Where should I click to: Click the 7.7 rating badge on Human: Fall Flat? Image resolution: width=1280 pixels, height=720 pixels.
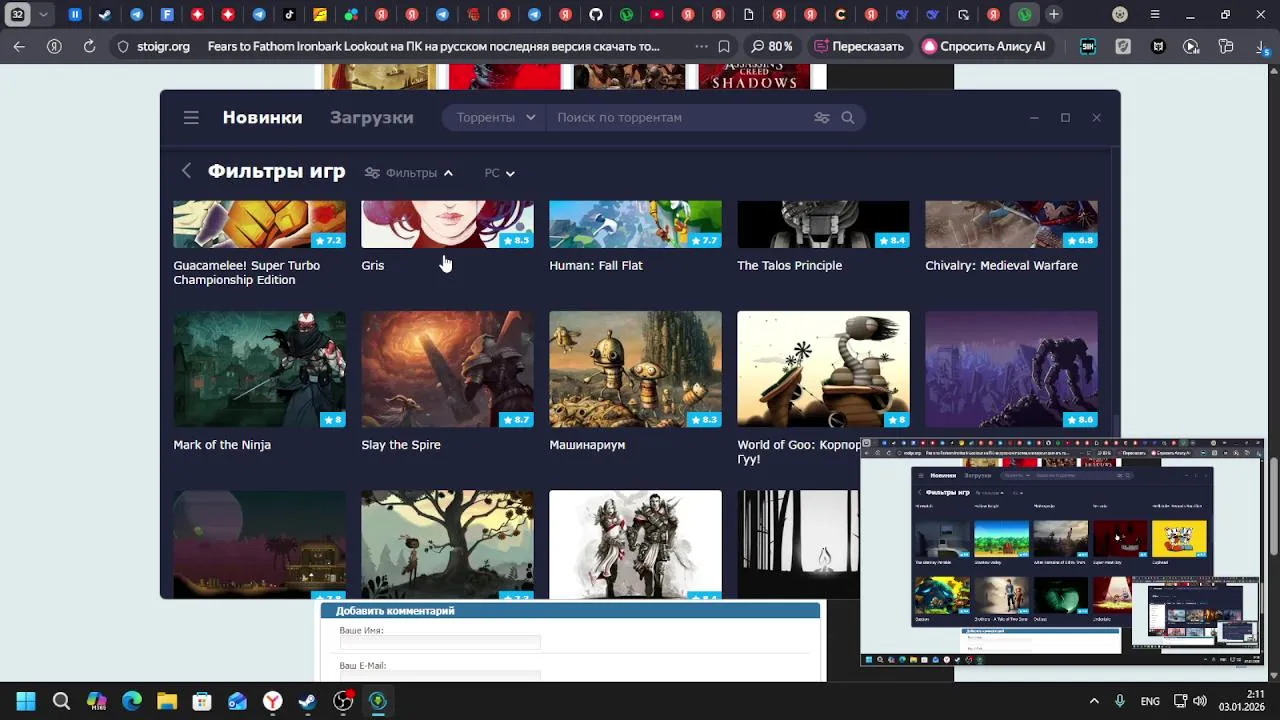pos(704,240)
